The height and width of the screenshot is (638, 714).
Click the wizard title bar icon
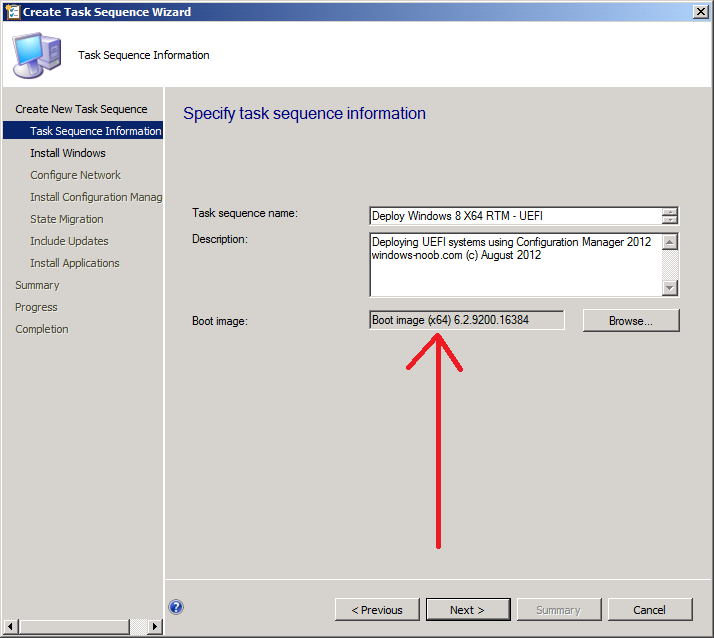pos(13,11)
